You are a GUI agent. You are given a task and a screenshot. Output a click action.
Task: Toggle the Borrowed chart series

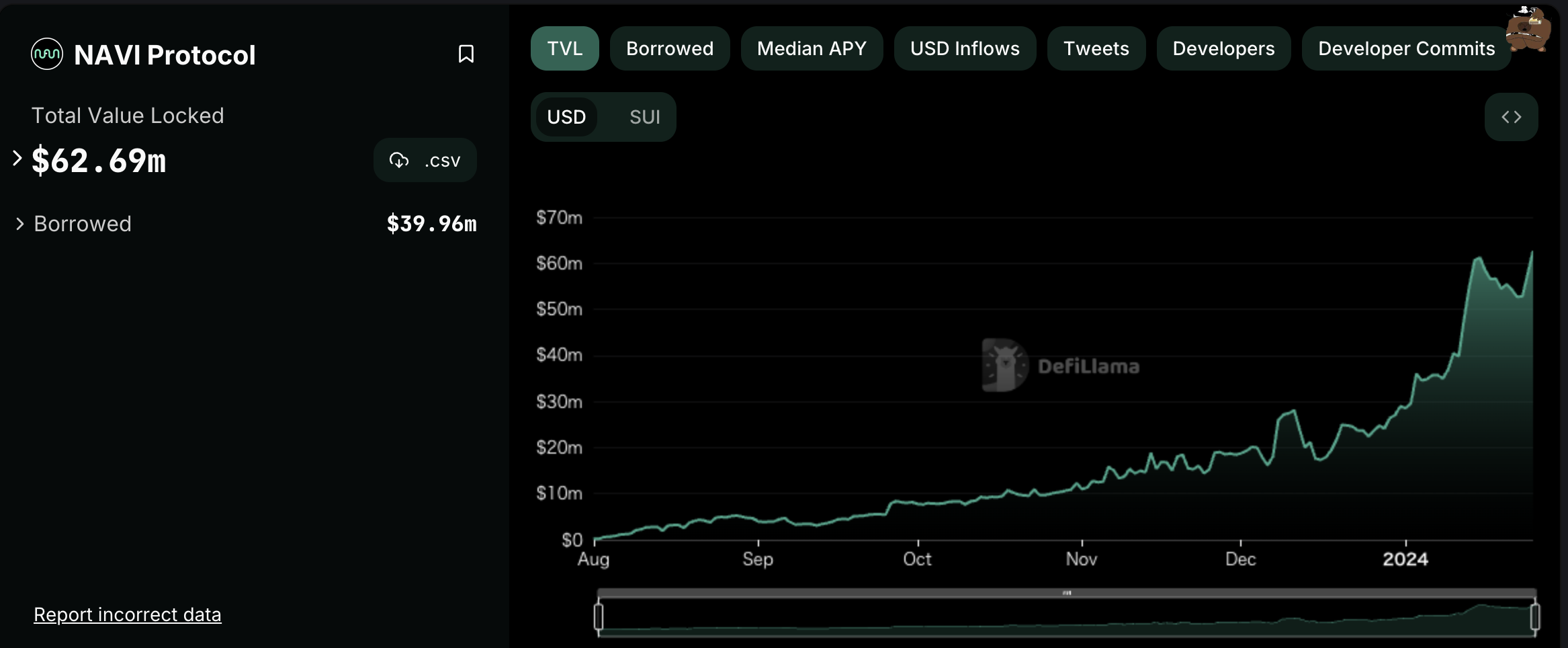coord(669,48)
